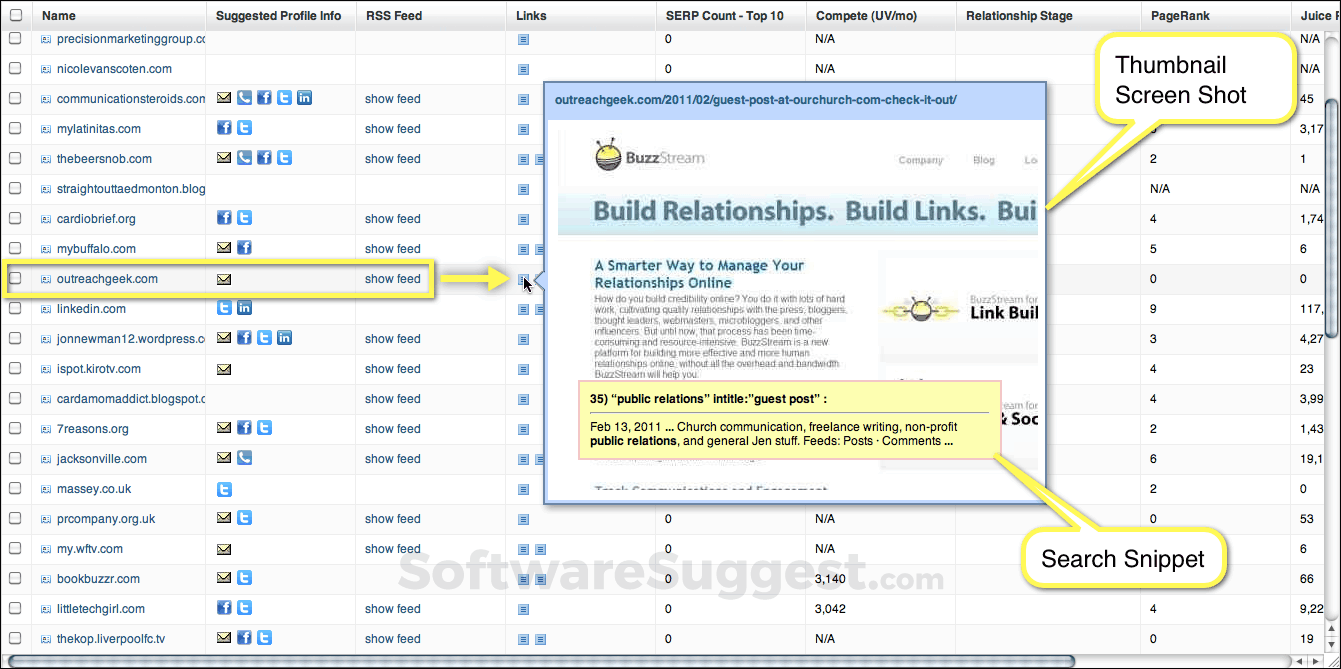Viewport: 1341px width, 669px height.
Task: Select the checkbox on the outreachgeek.com row
Action: click(14, 279)
